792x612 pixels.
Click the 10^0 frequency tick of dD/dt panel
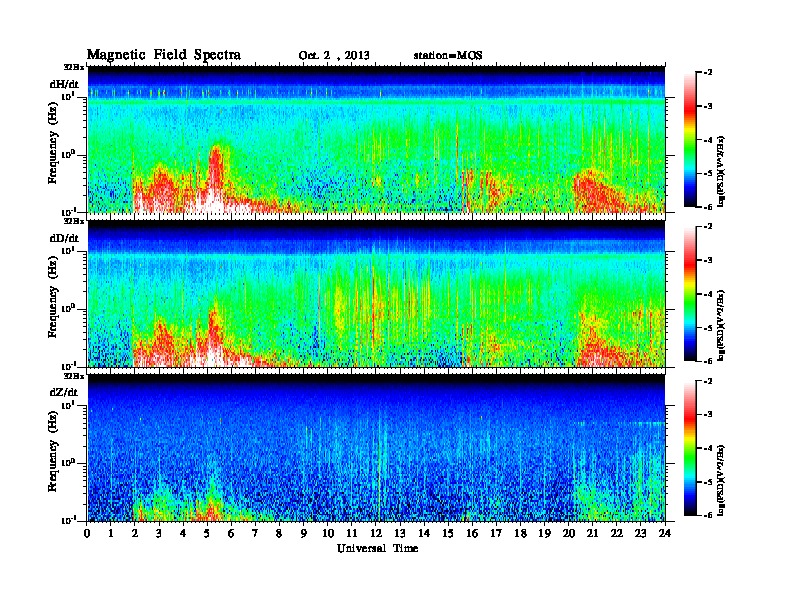click(68, 308)
